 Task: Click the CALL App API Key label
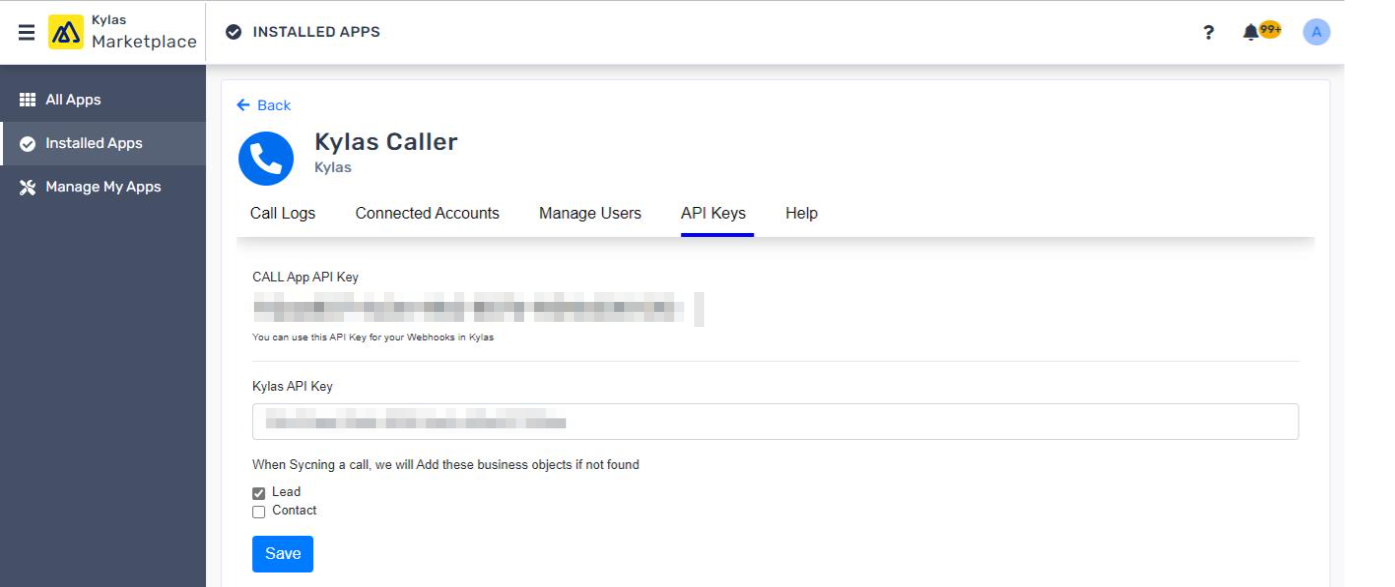305,277
